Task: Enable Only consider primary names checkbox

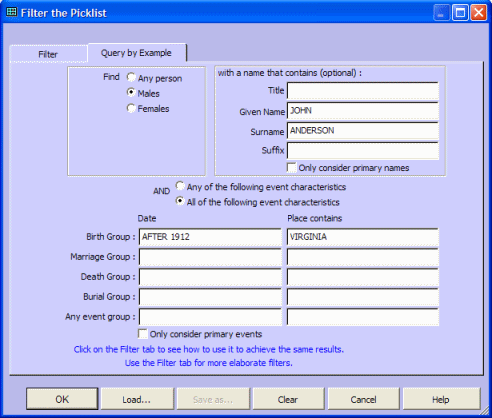Action: click(x=292, y=167)
